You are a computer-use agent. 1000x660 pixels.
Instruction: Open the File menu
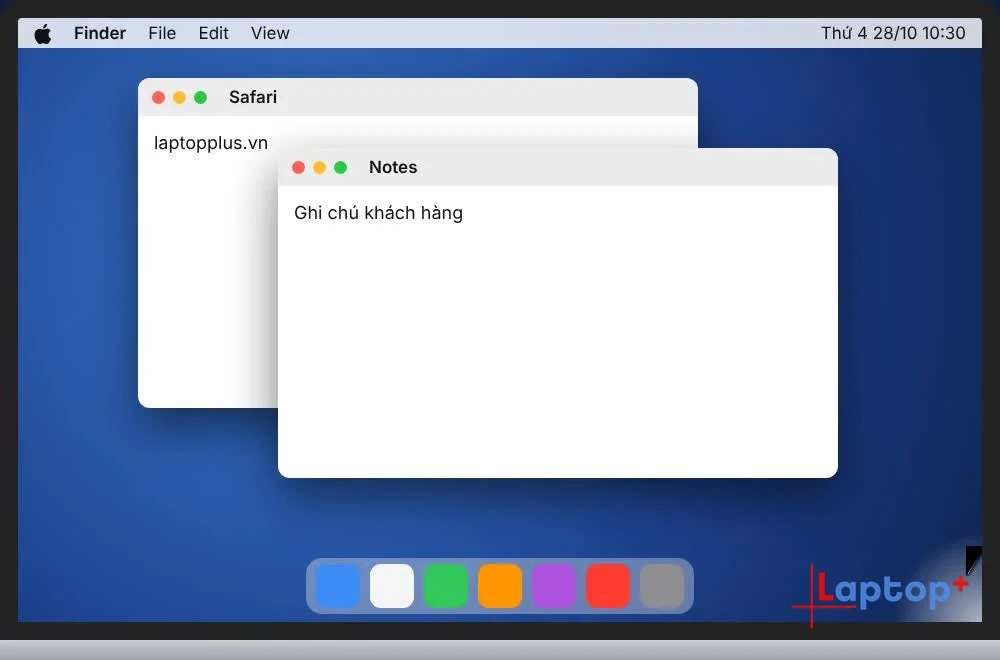(x=162, y=33)
